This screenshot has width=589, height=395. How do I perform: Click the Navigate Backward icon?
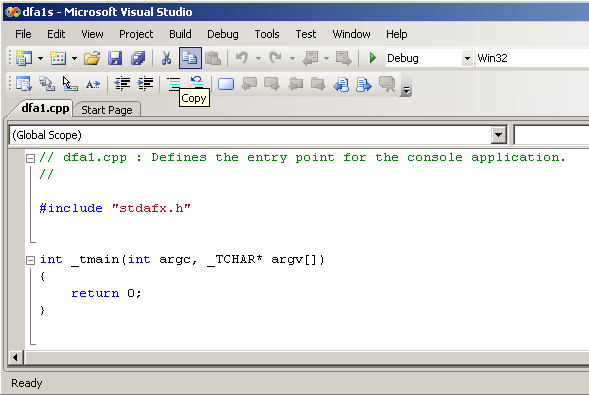coord(311,58)
